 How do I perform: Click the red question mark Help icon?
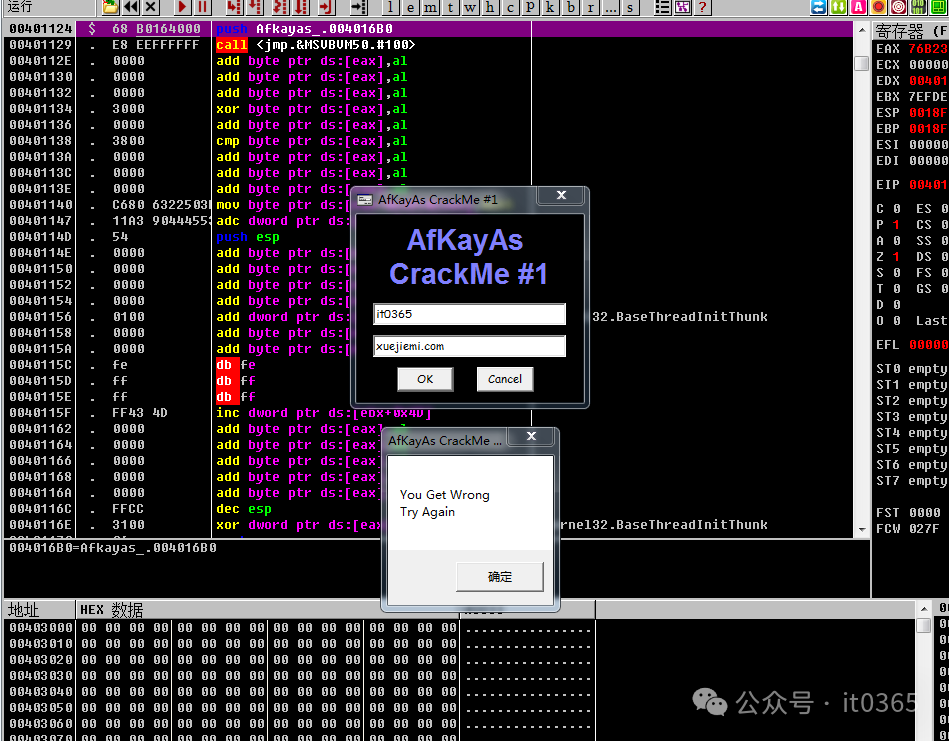click(x=703, y=7)
